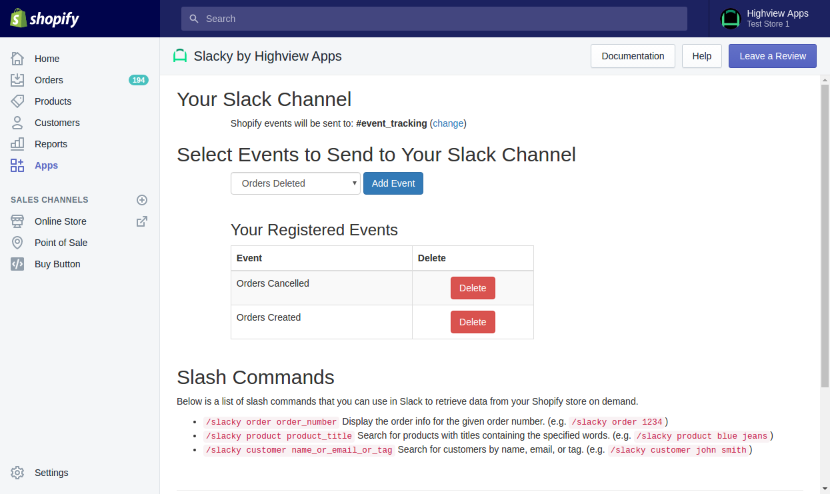Click the Point of Sale pin icon
The image size is (830, 494).
click(x=17, y=242)
